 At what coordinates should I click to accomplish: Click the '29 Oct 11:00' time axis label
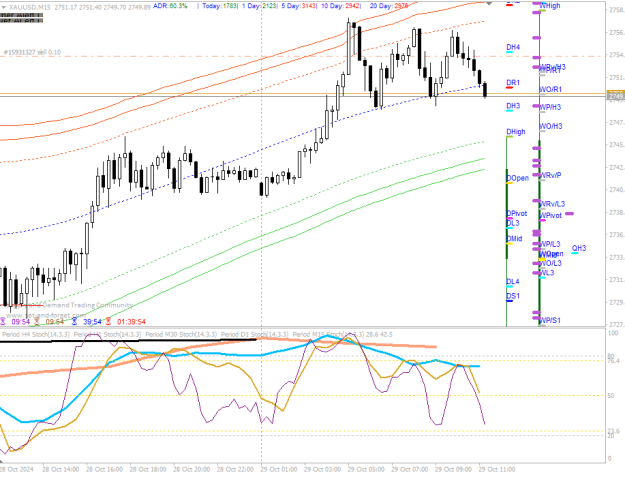[497, 469]
